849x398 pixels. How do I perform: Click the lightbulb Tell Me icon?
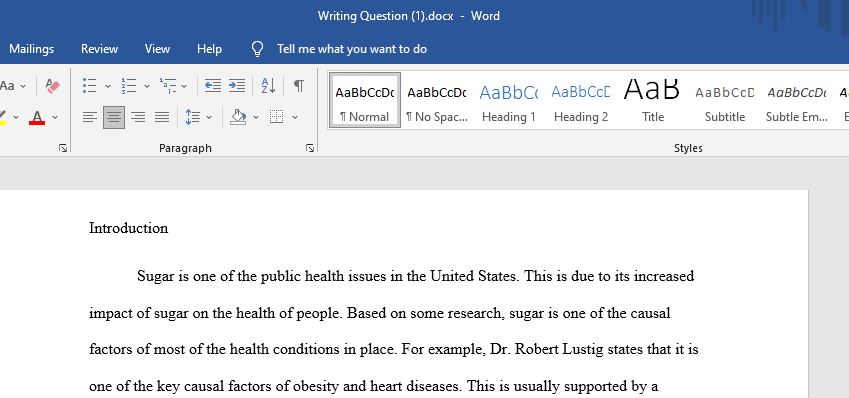point(258,49)
